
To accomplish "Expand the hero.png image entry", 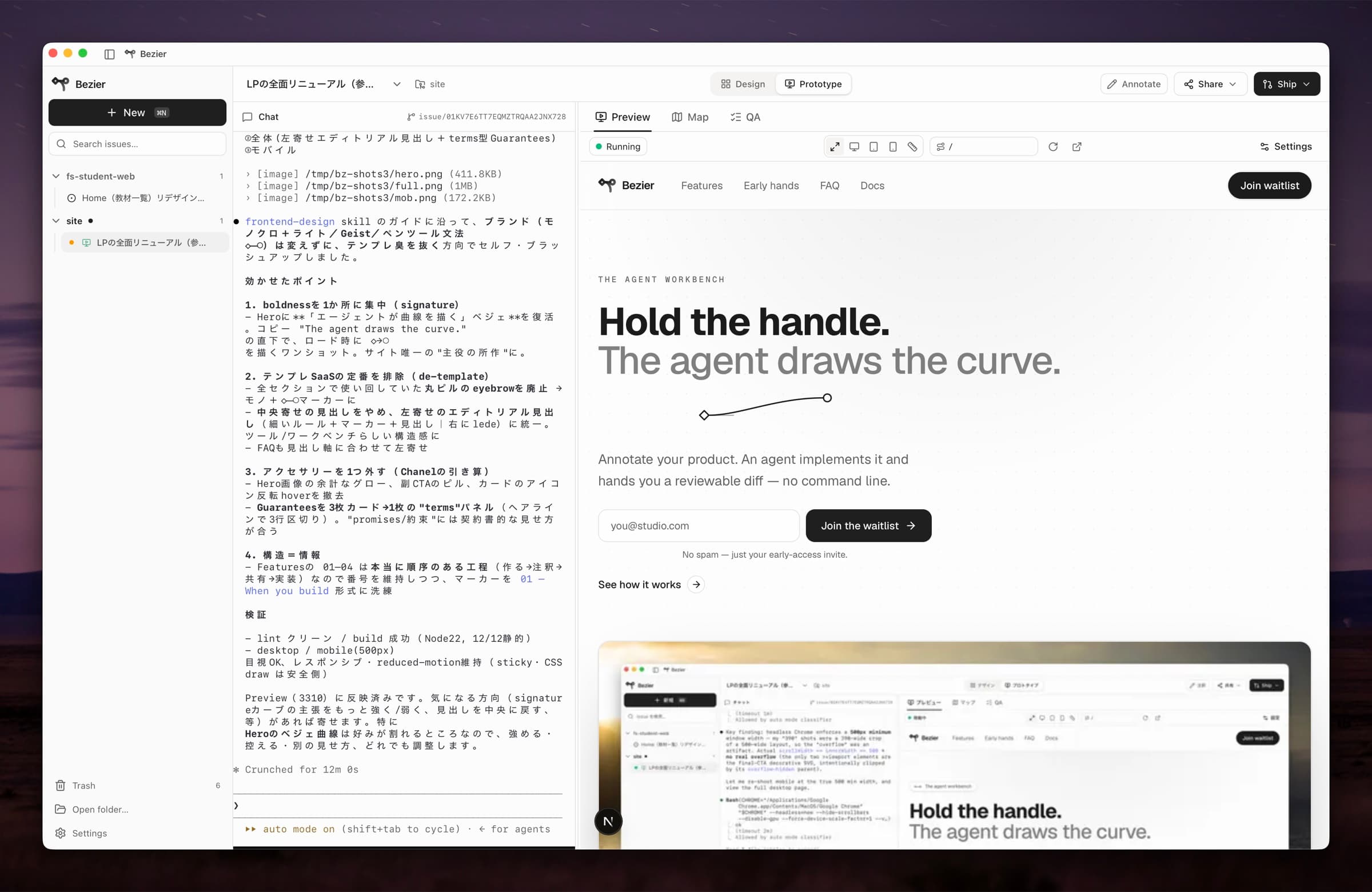I will pos(373,174).
